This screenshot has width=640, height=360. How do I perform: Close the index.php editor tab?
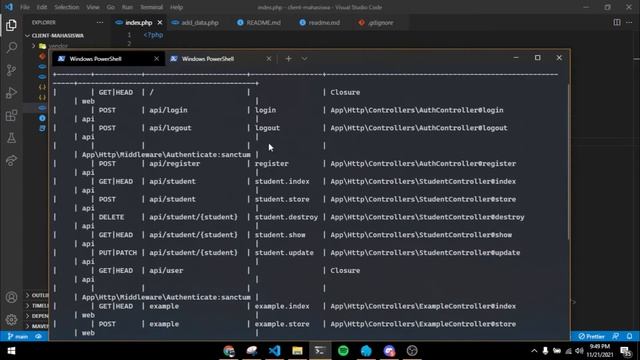tap(160, 22)
